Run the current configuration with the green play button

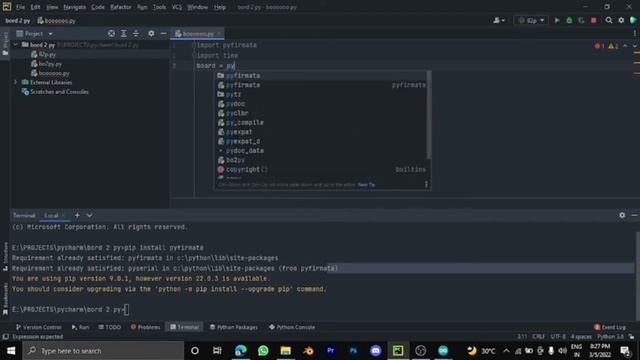pos(557,20)
